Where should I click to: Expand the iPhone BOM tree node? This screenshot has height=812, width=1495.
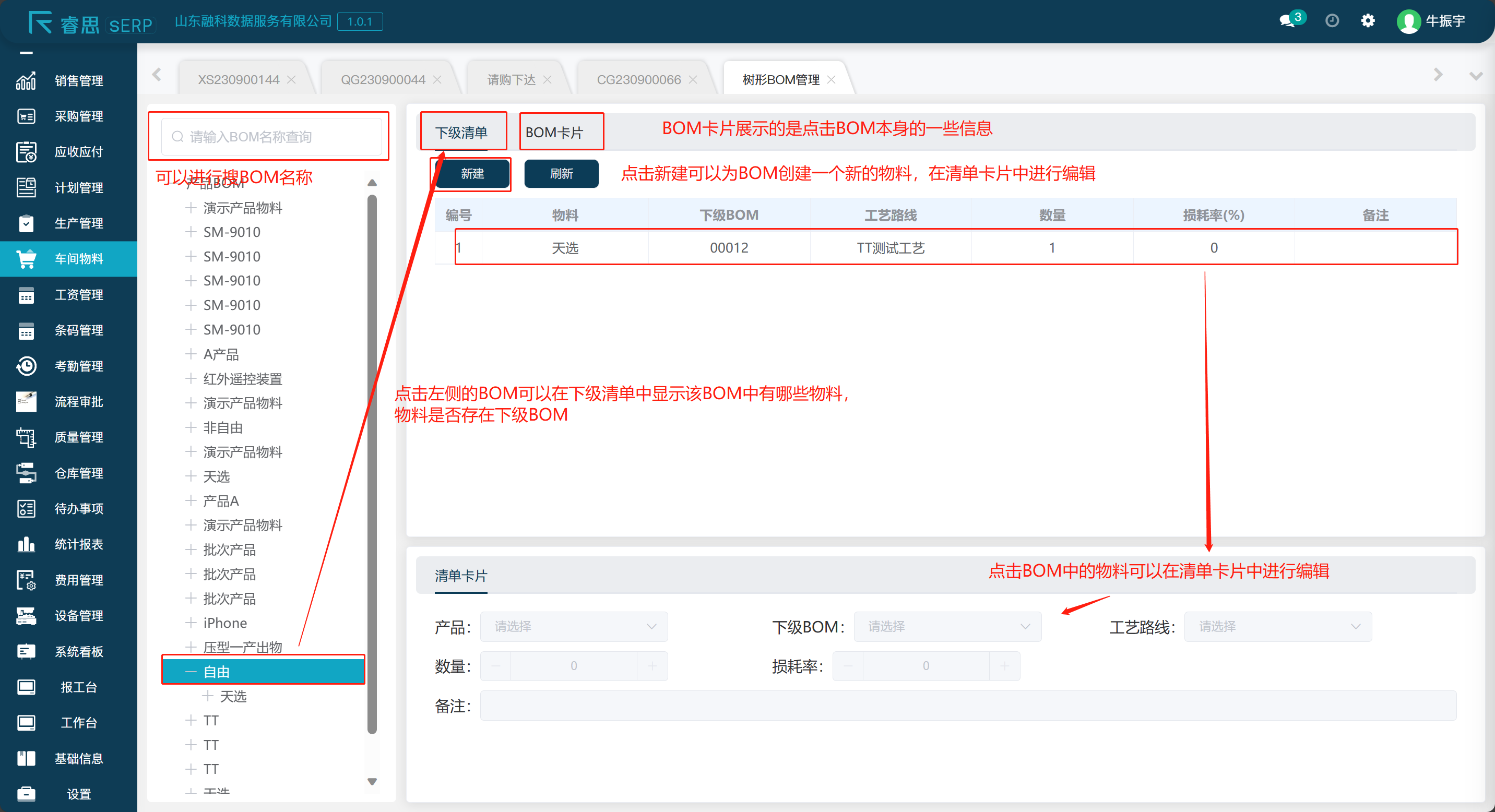click(191, 623)
